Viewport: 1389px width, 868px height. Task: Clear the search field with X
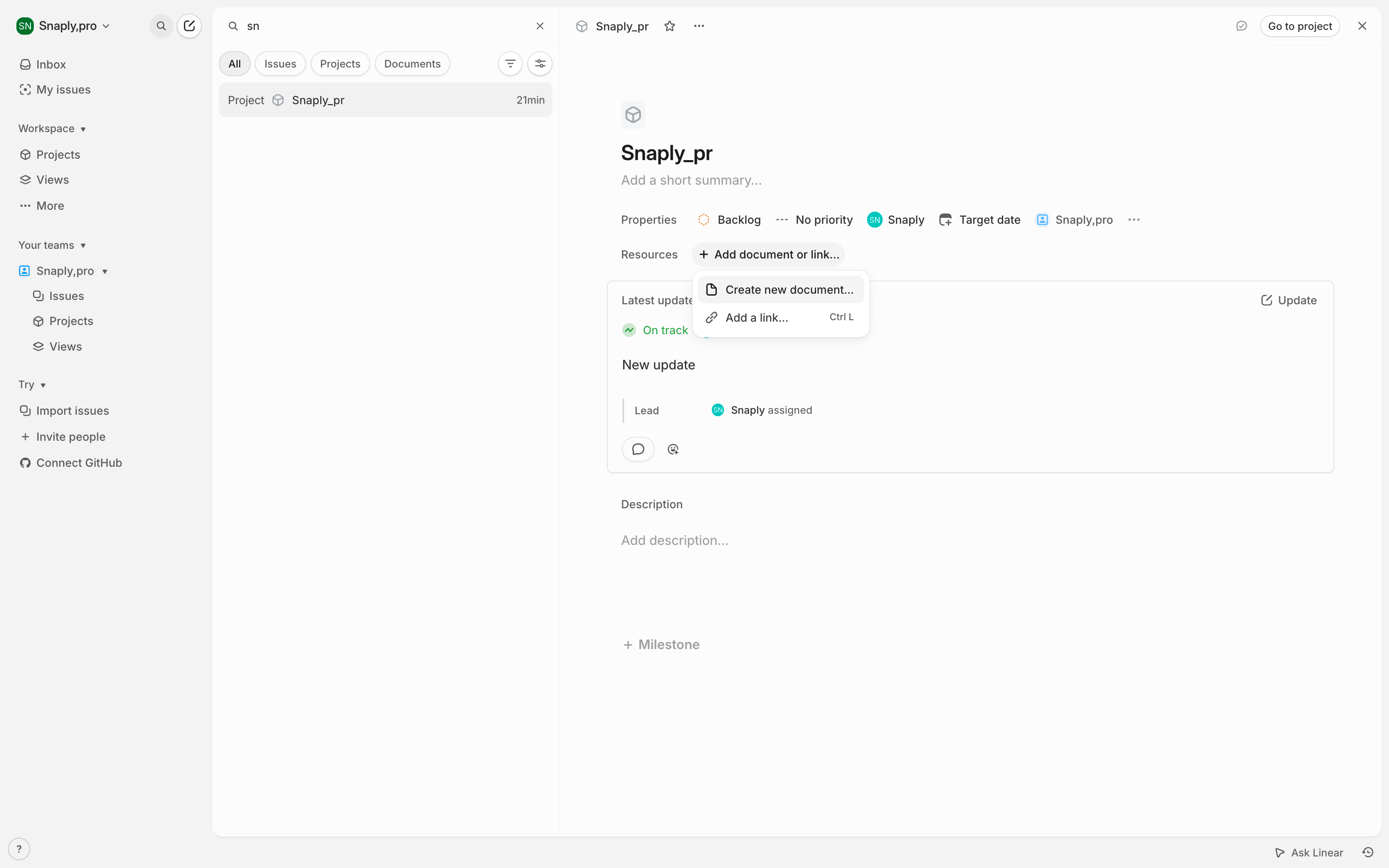pyautogui.click(x=540, y=26)
